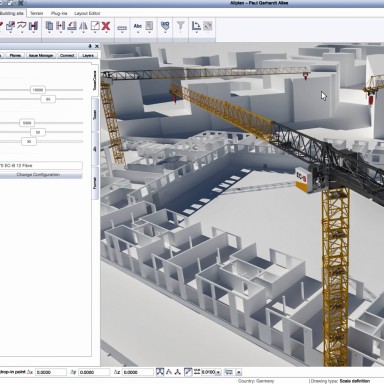This screenshot has height=384, width=384.
Task: Select the mirror tool icon
Action: tap(83, 26)
